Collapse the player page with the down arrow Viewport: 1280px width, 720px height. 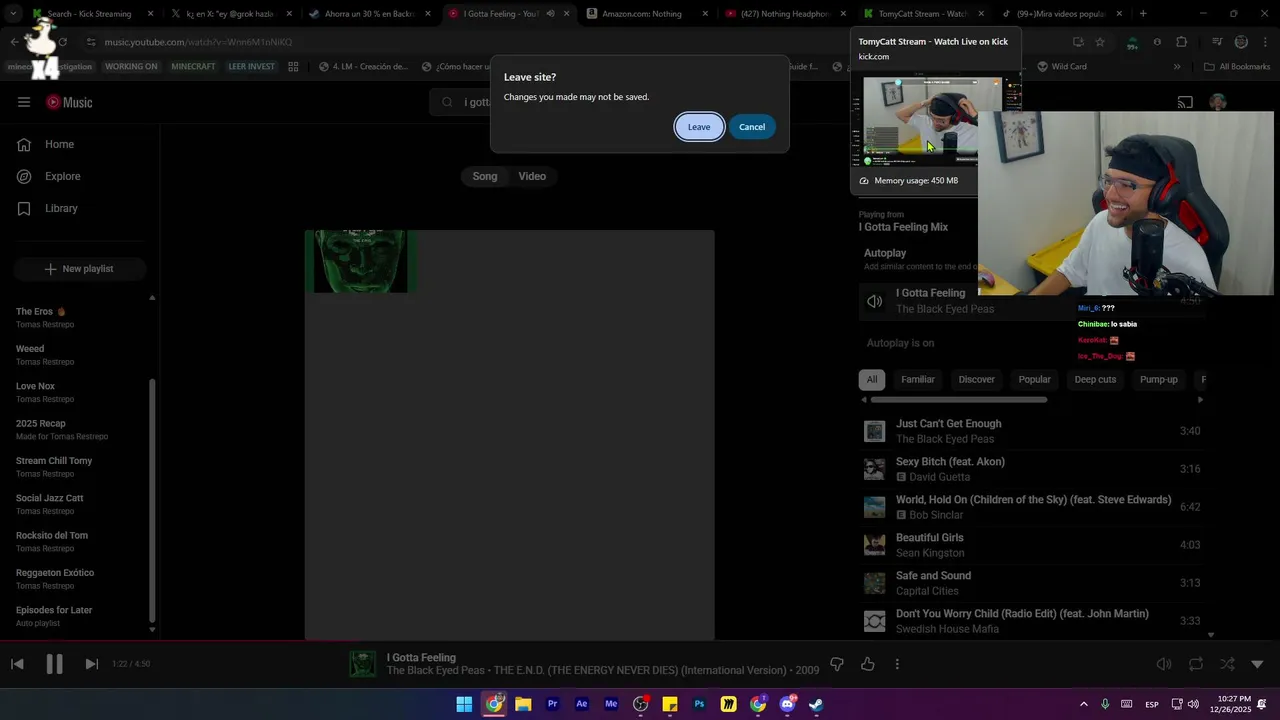[1257, 664]
